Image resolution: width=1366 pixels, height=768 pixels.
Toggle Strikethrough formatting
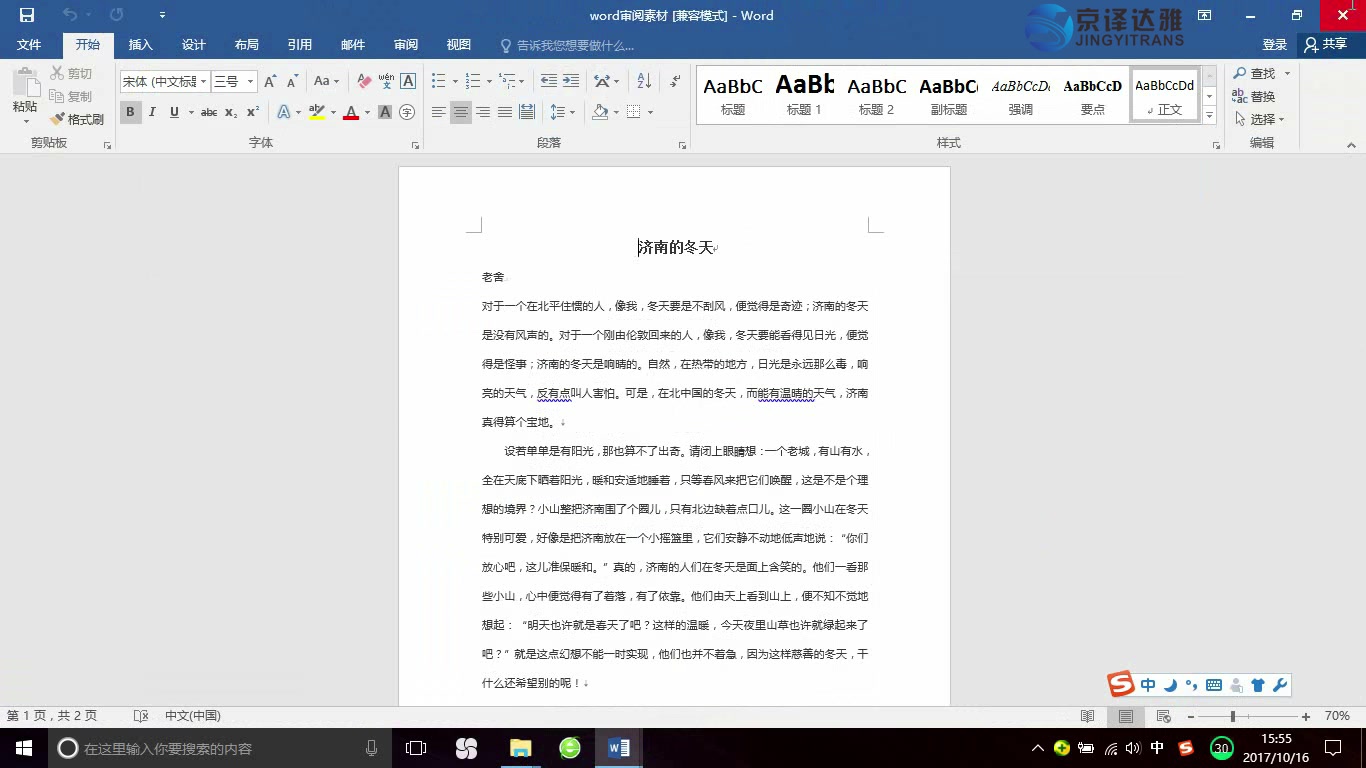pos(209,112)
